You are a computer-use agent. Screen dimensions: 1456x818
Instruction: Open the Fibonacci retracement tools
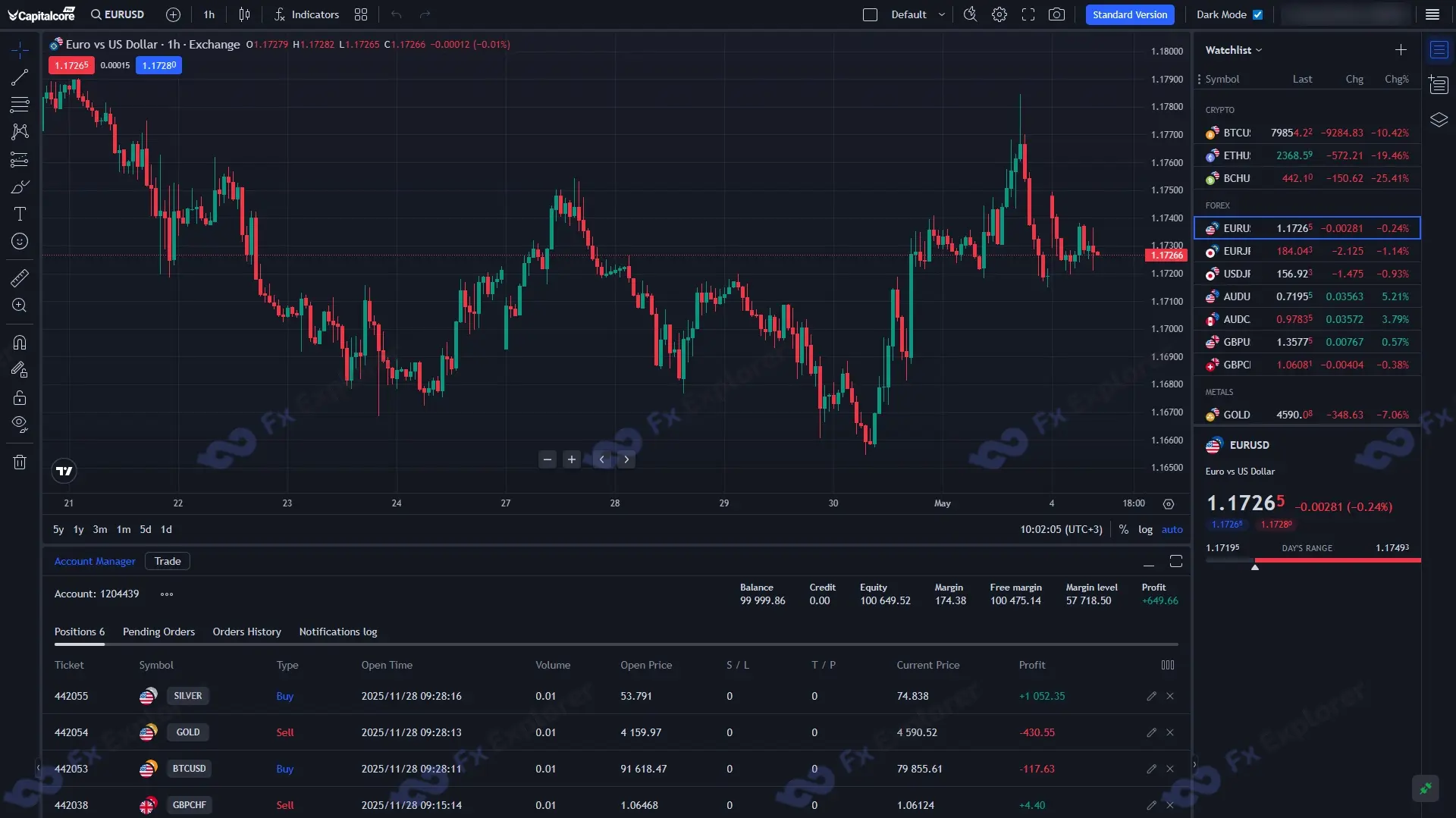[x=20, y=105]
